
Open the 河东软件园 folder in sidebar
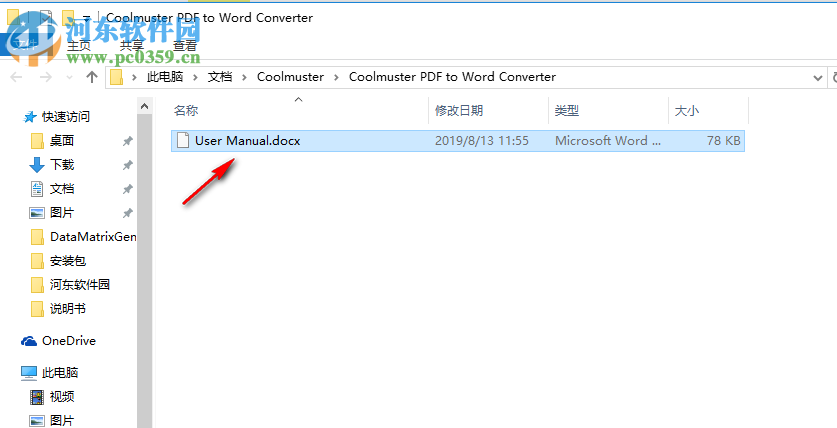[x=80, y=284]
